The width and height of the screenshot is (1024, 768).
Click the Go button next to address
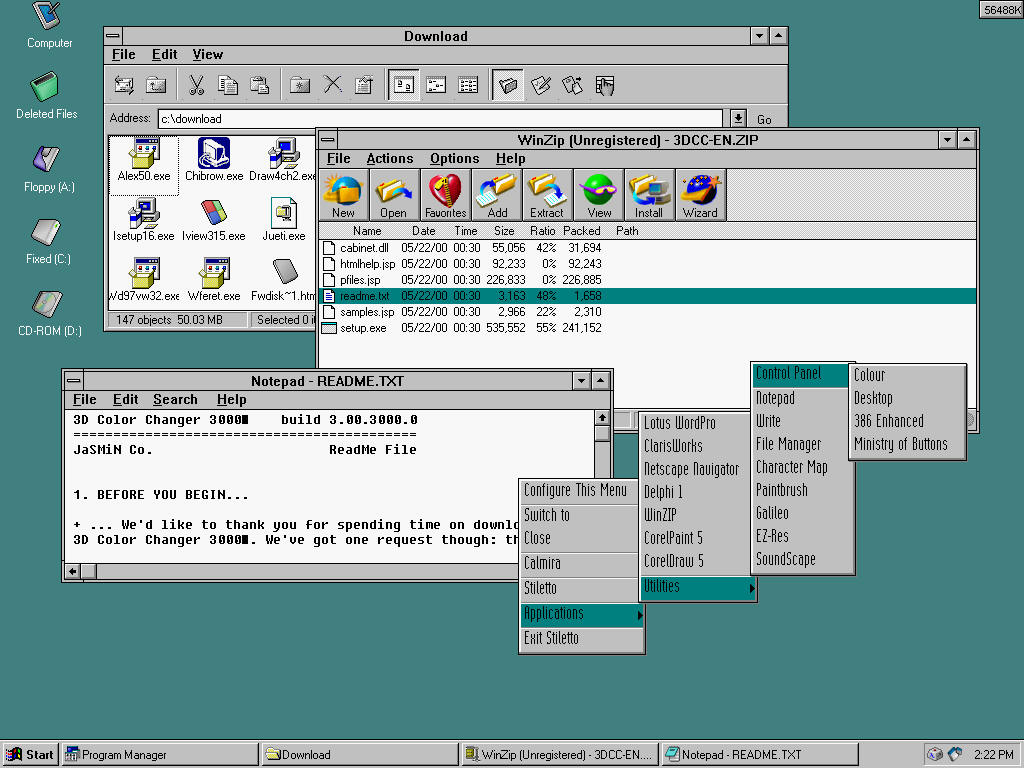[764, 119]
